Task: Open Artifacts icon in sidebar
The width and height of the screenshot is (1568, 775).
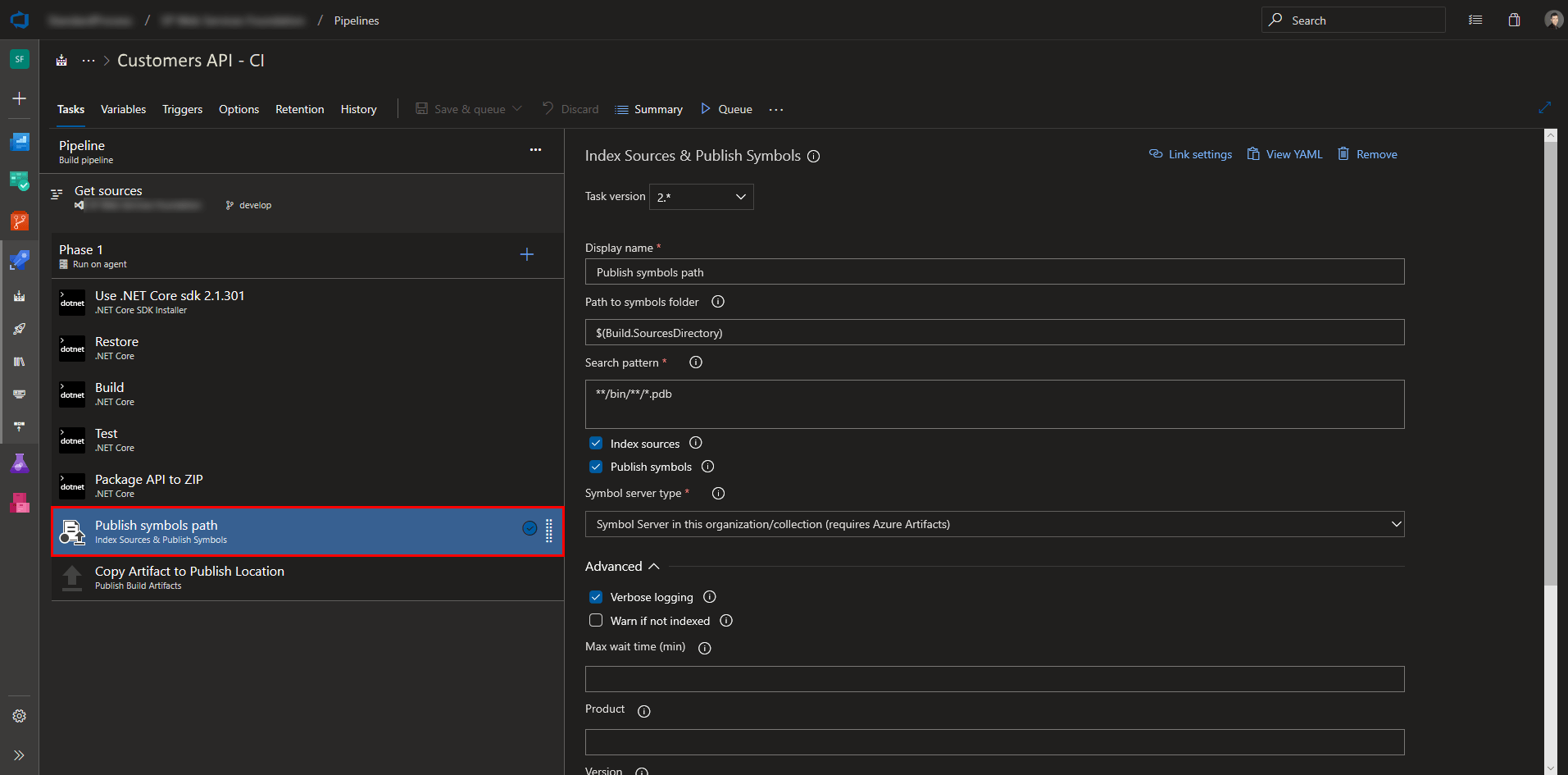Action: (20, 503)
